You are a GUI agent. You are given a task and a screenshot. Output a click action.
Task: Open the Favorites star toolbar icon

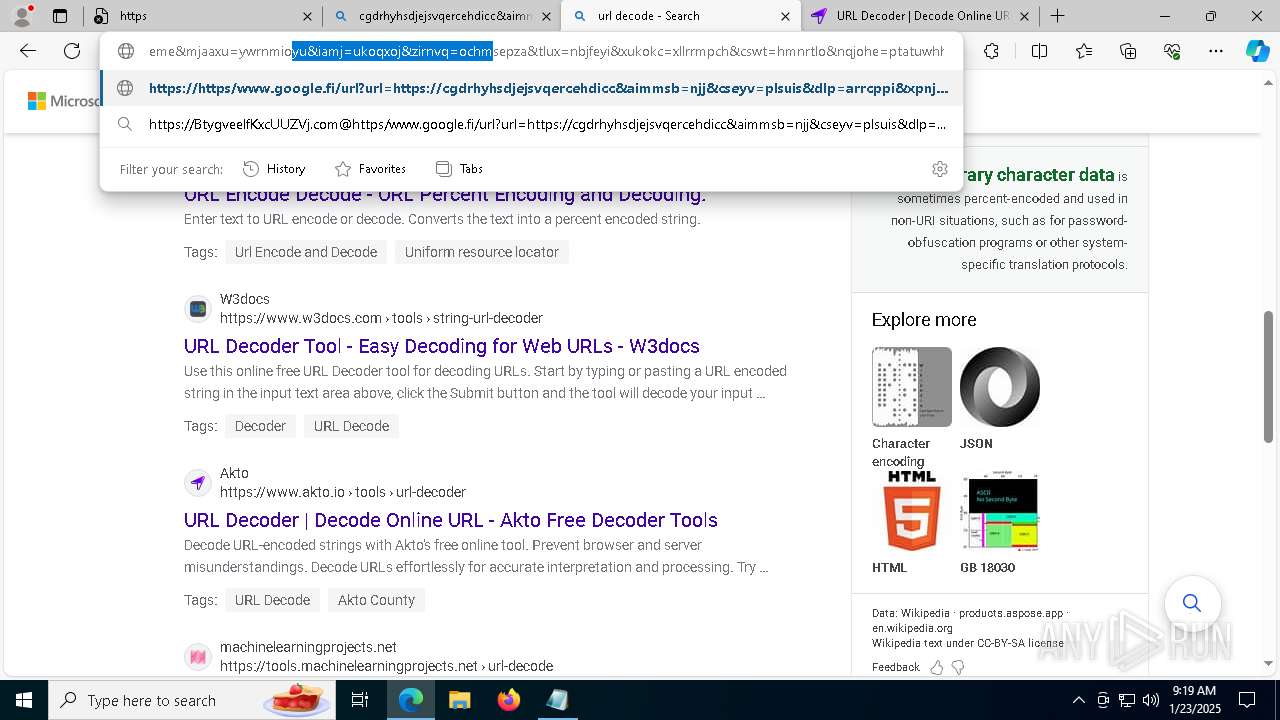(x=1084, y=51)
